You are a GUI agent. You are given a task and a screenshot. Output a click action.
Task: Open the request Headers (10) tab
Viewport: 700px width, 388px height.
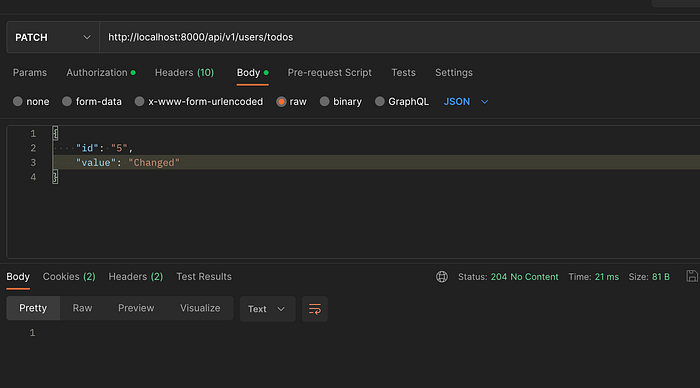[184, 73]
